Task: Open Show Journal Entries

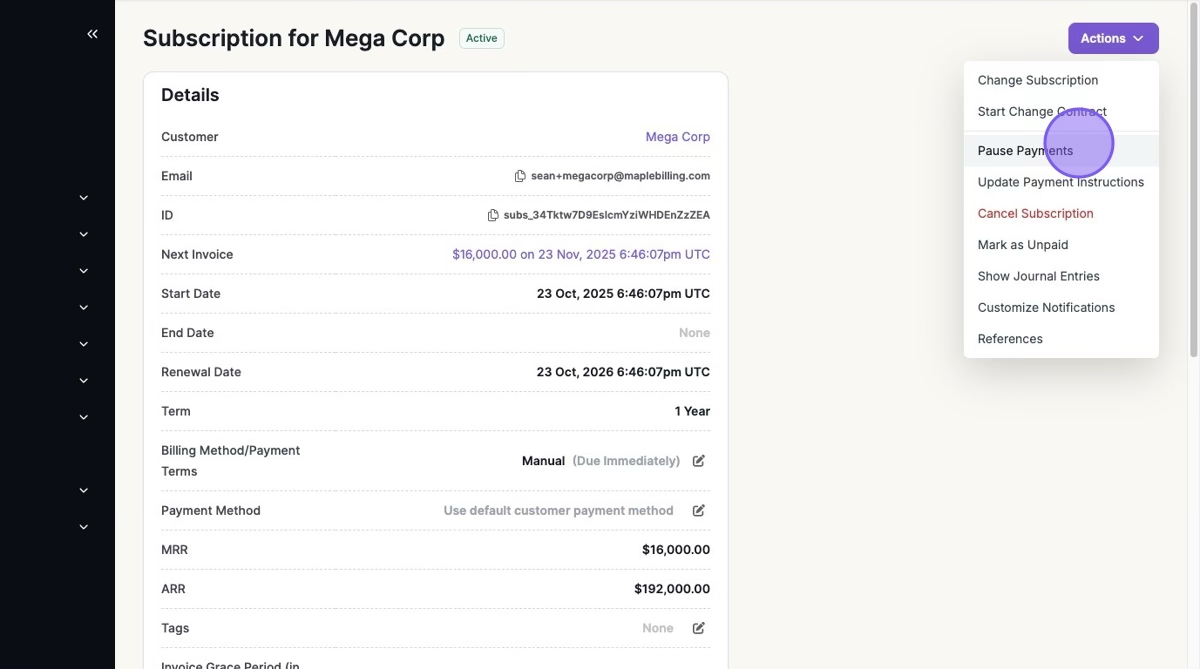Action: coord(1038,276)
